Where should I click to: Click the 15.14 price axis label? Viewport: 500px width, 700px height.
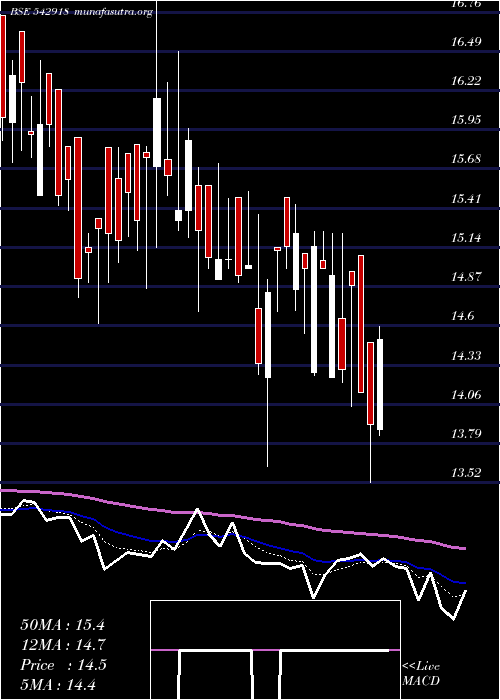(466, 238)
